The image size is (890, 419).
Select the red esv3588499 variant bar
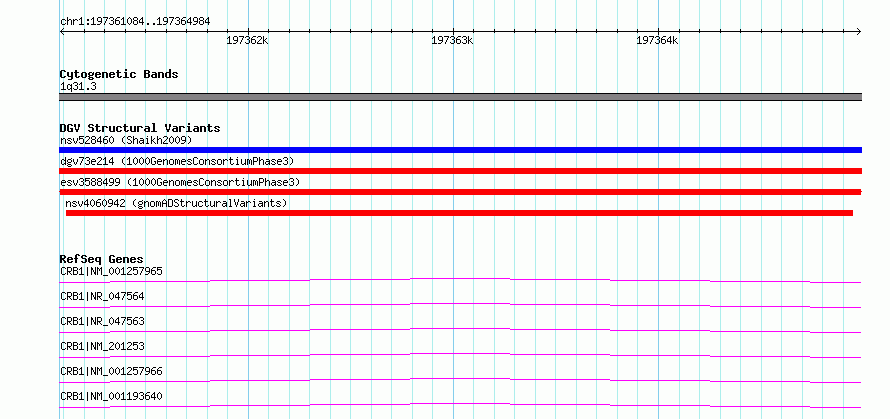point(460,192)
